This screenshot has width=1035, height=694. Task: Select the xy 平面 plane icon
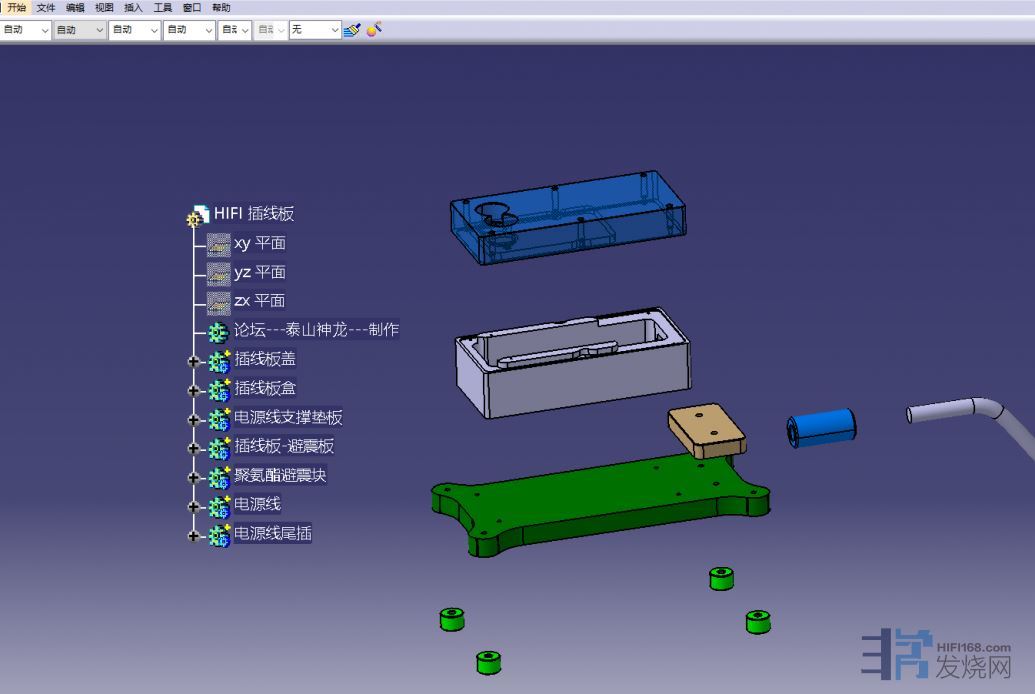click(218, 244)
